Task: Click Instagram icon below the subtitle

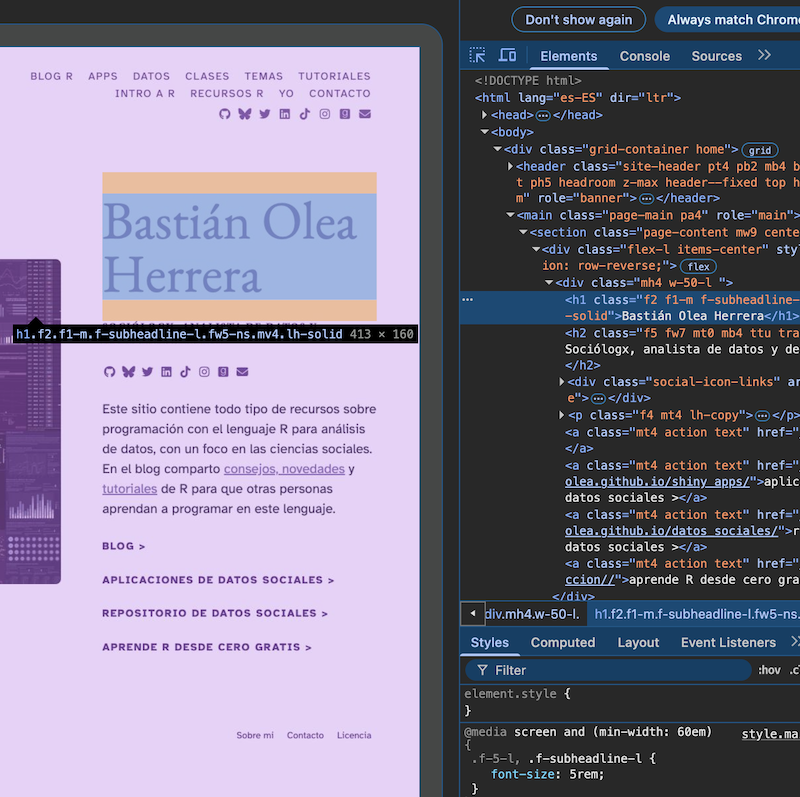Action: [204, 372]
